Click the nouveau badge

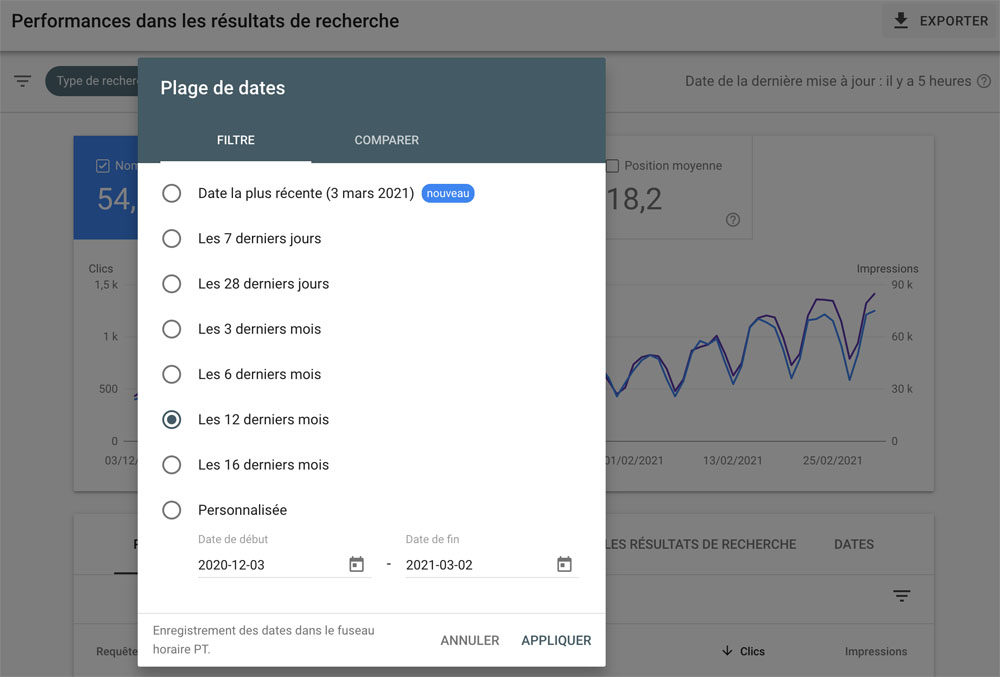[448, 193]
